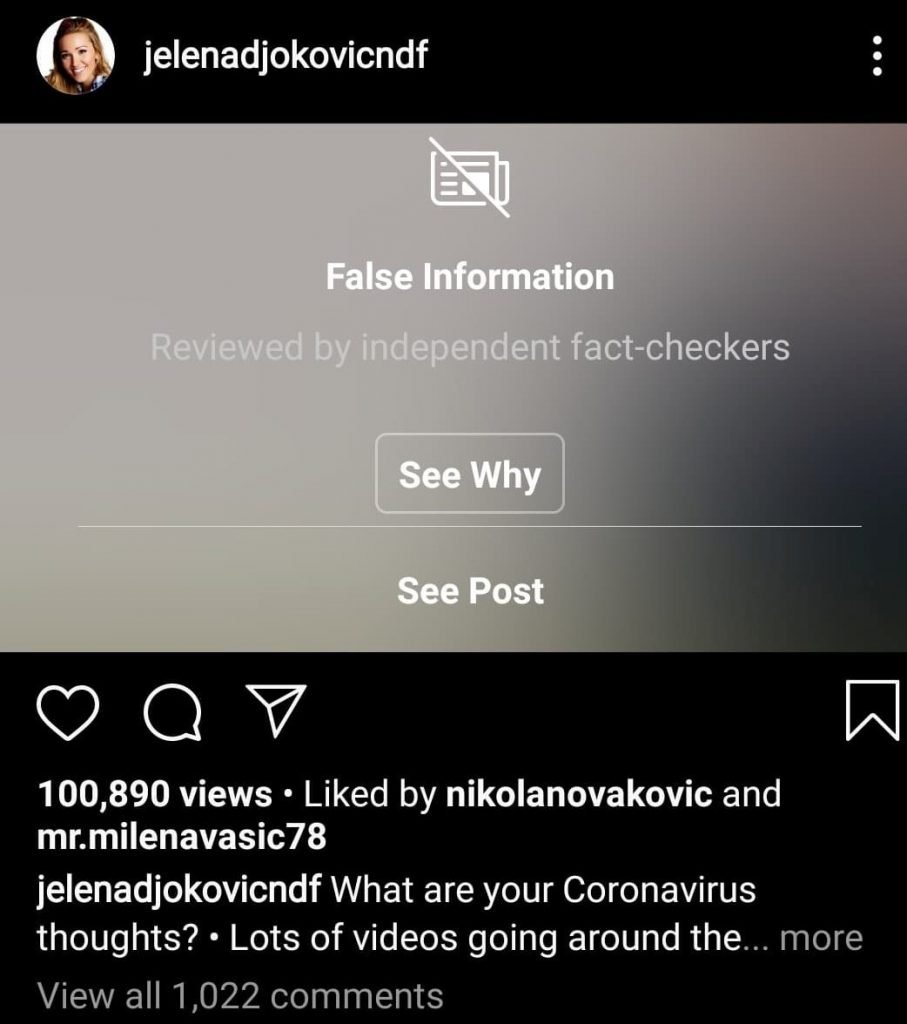Click the False Information heading
907x1024 pixels.
click(470, 276)
